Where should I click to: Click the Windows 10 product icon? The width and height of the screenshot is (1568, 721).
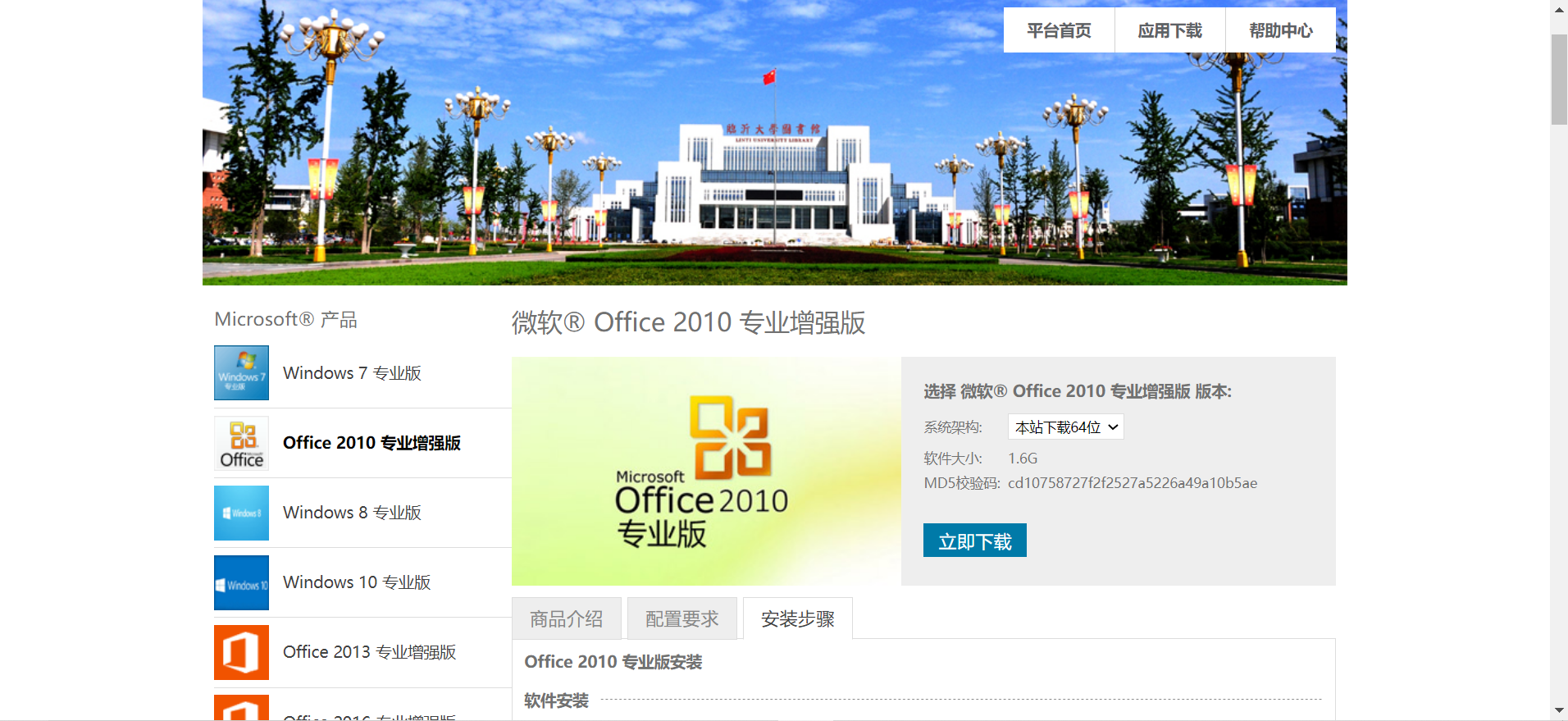241,582
